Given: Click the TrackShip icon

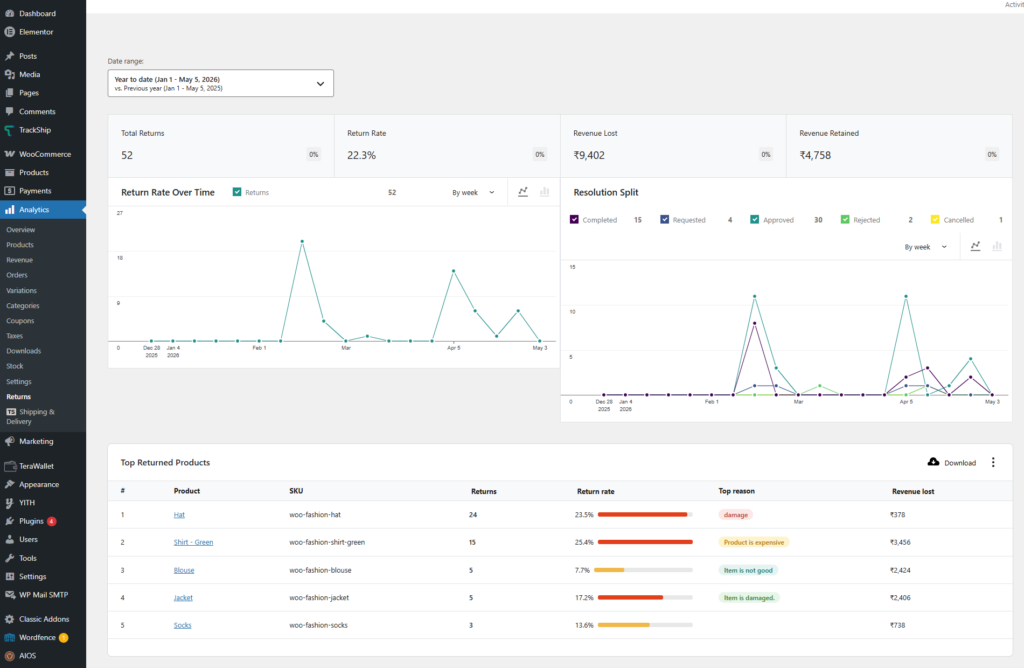Looking at the screenshot, I should [10, 130].
